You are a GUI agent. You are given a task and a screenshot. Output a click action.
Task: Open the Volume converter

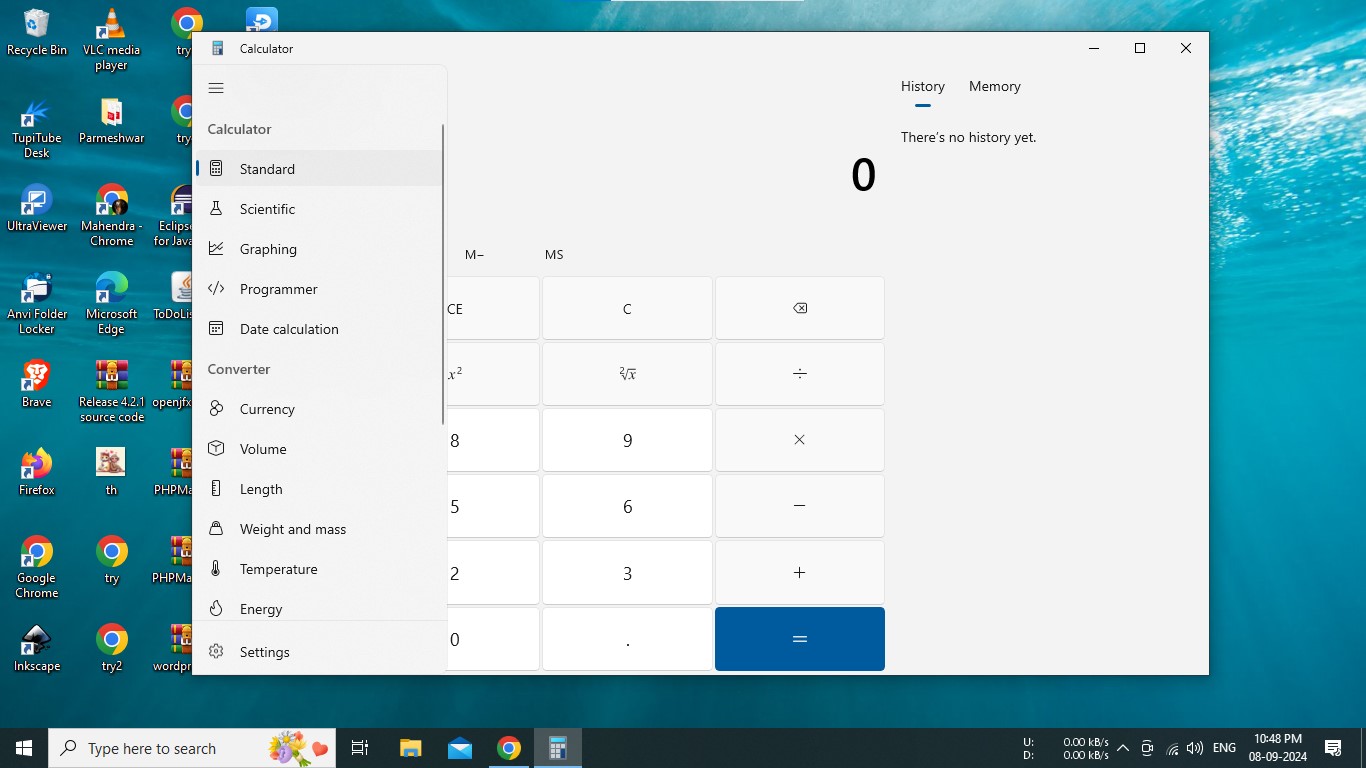coord(319,449)
